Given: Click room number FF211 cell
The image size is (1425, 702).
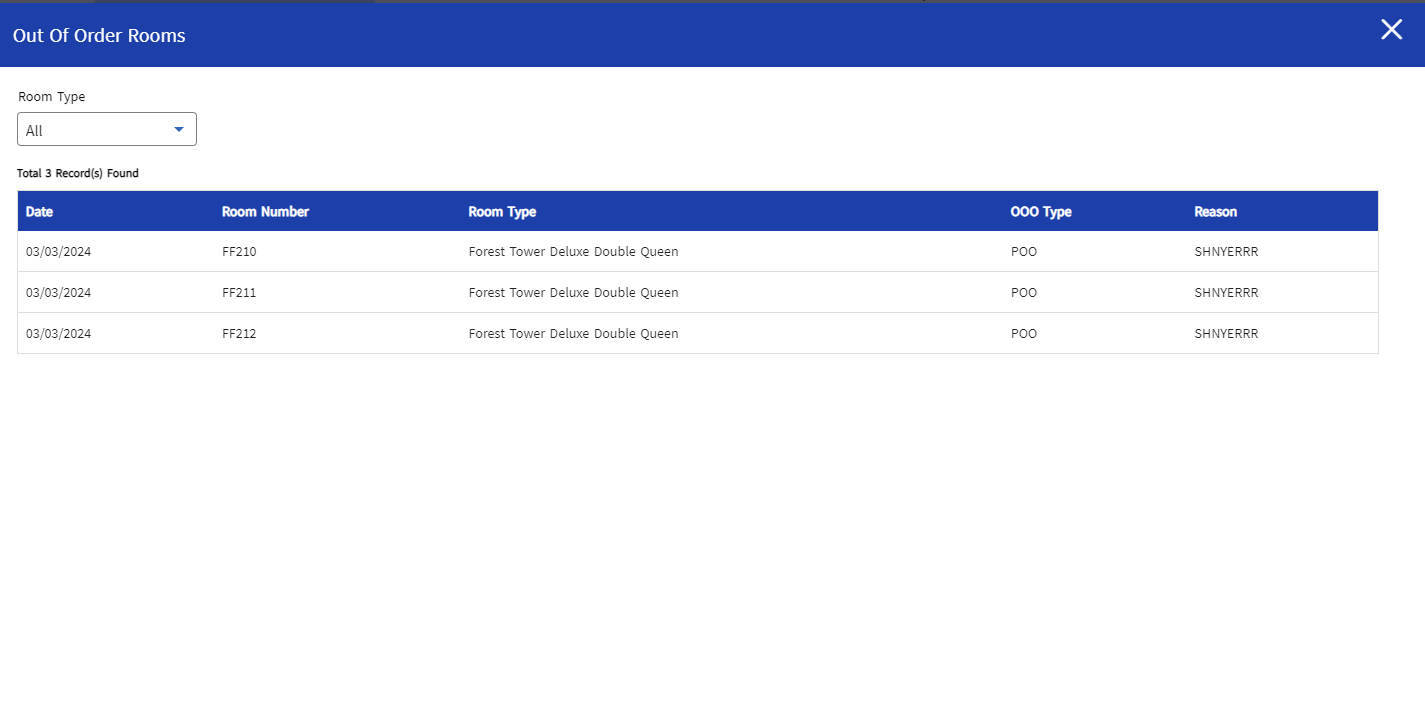Looking at the screenshot, I should click(239, 293).
